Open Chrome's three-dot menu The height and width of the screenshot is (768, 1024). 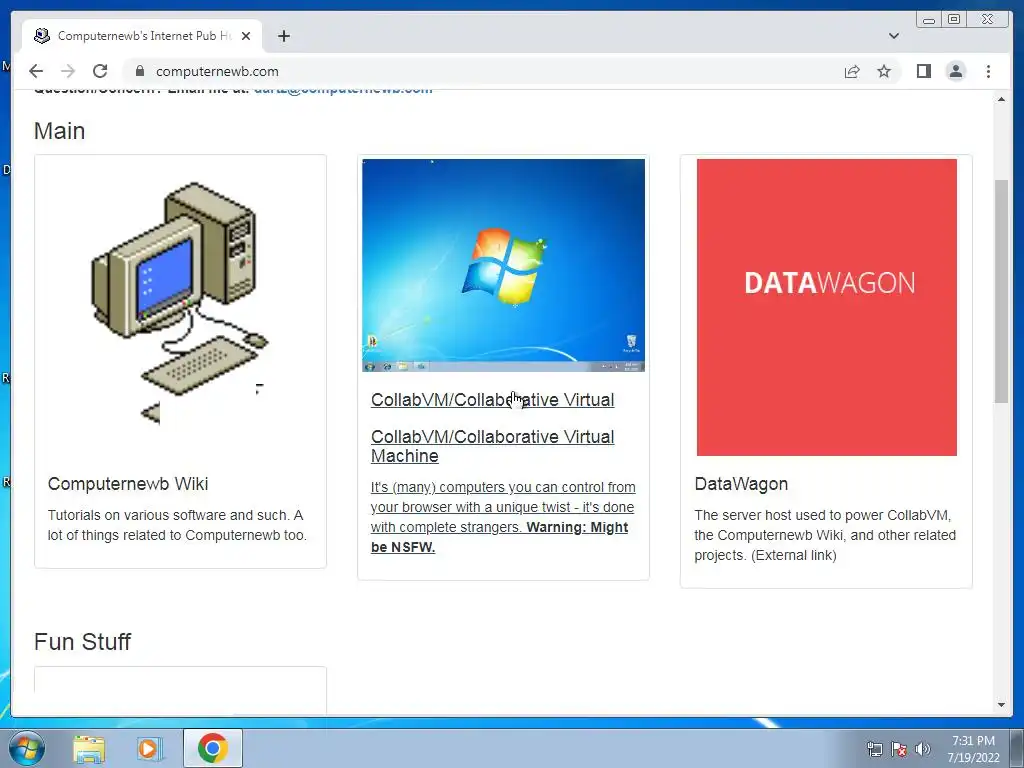[988, 71]
